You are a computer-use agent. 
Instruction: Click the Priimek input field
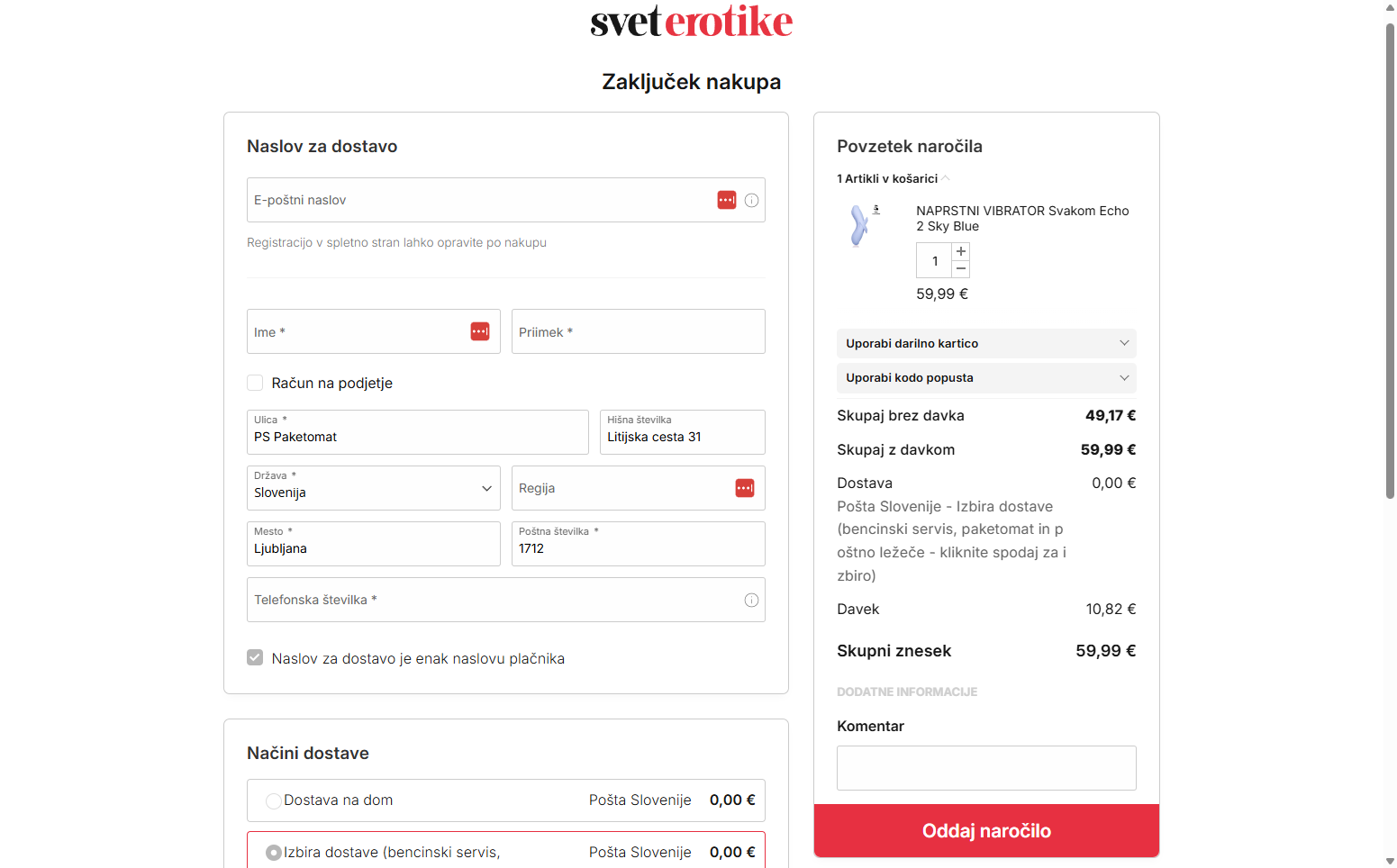click(x=638, y=331)
